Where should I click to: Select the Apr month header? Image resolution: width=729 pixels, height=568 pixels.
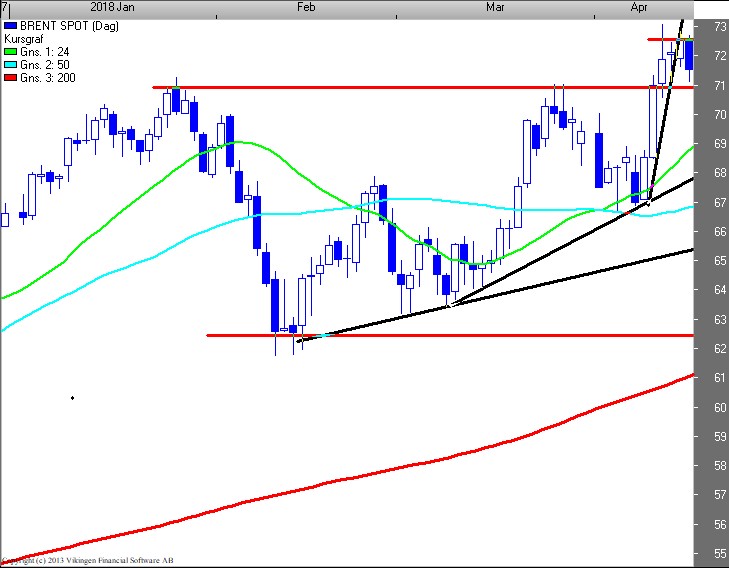640,8
